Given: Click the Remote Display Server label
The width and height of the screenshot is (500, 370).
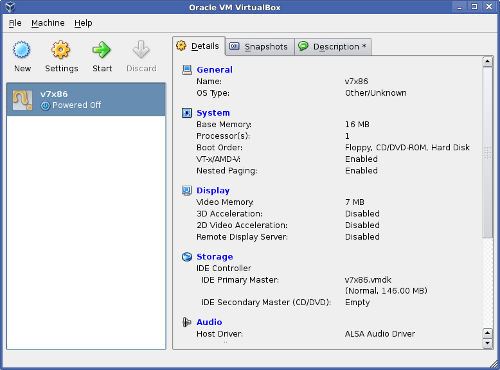Looking at the screenshot, I should tap(242, 237).
